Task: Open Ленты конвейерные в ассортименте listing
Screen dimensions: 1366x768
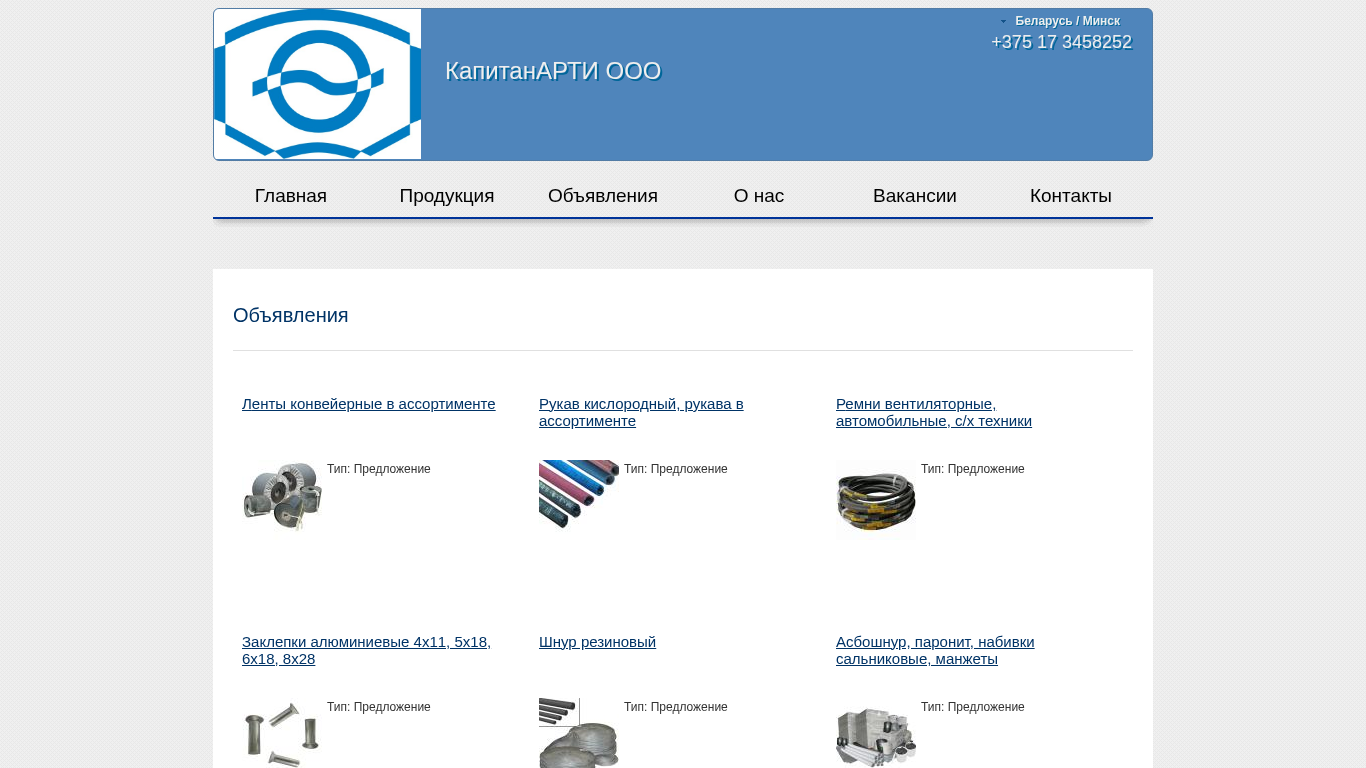Action: (369, 404)
